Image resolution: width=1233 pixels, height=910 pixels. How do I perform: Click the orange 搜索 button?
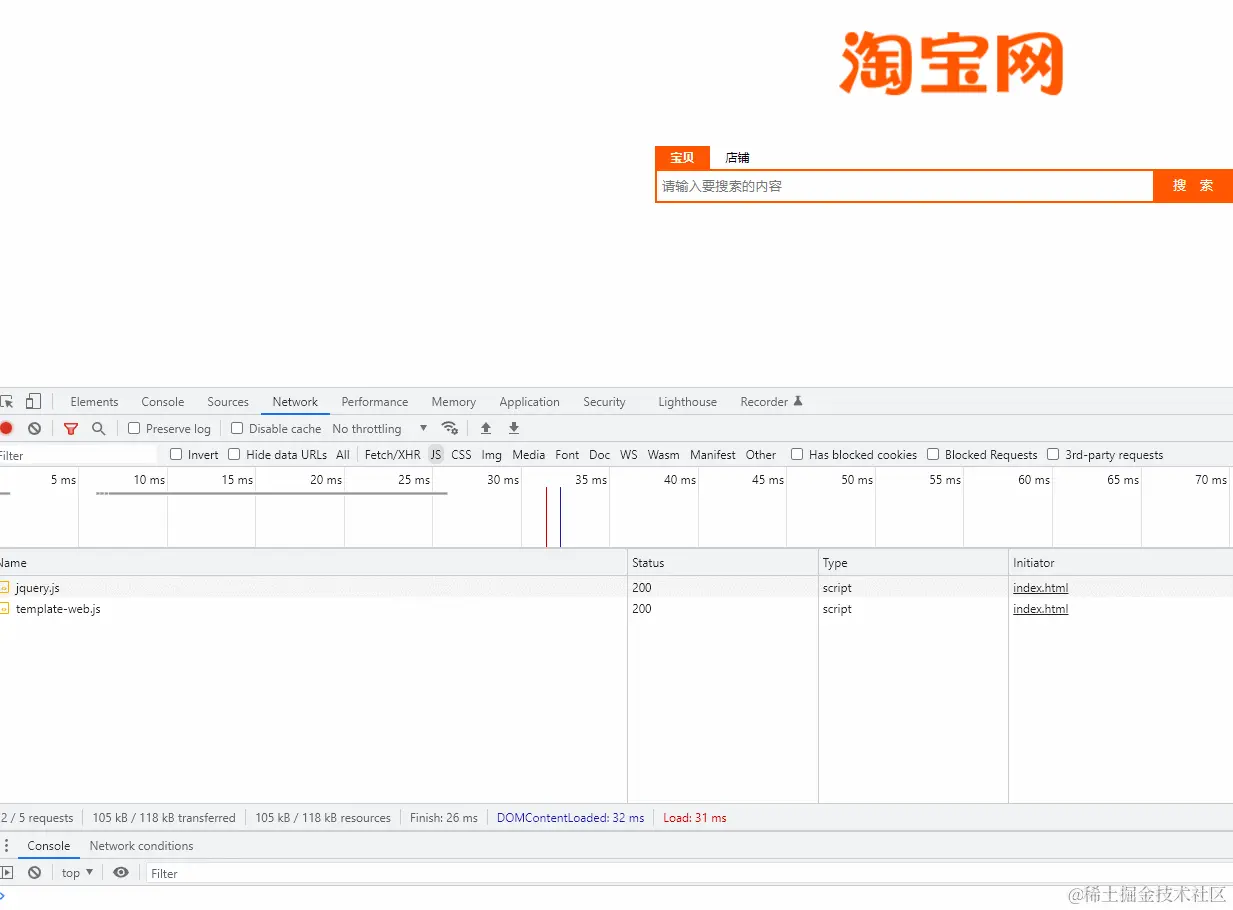[1193, 186]
